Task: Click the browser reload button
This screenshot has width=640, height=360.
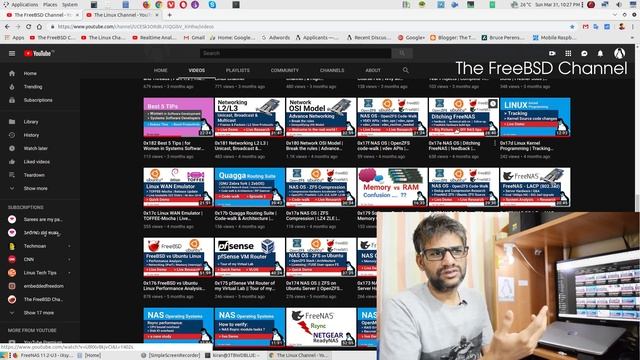Action: (x=29, y=27)
